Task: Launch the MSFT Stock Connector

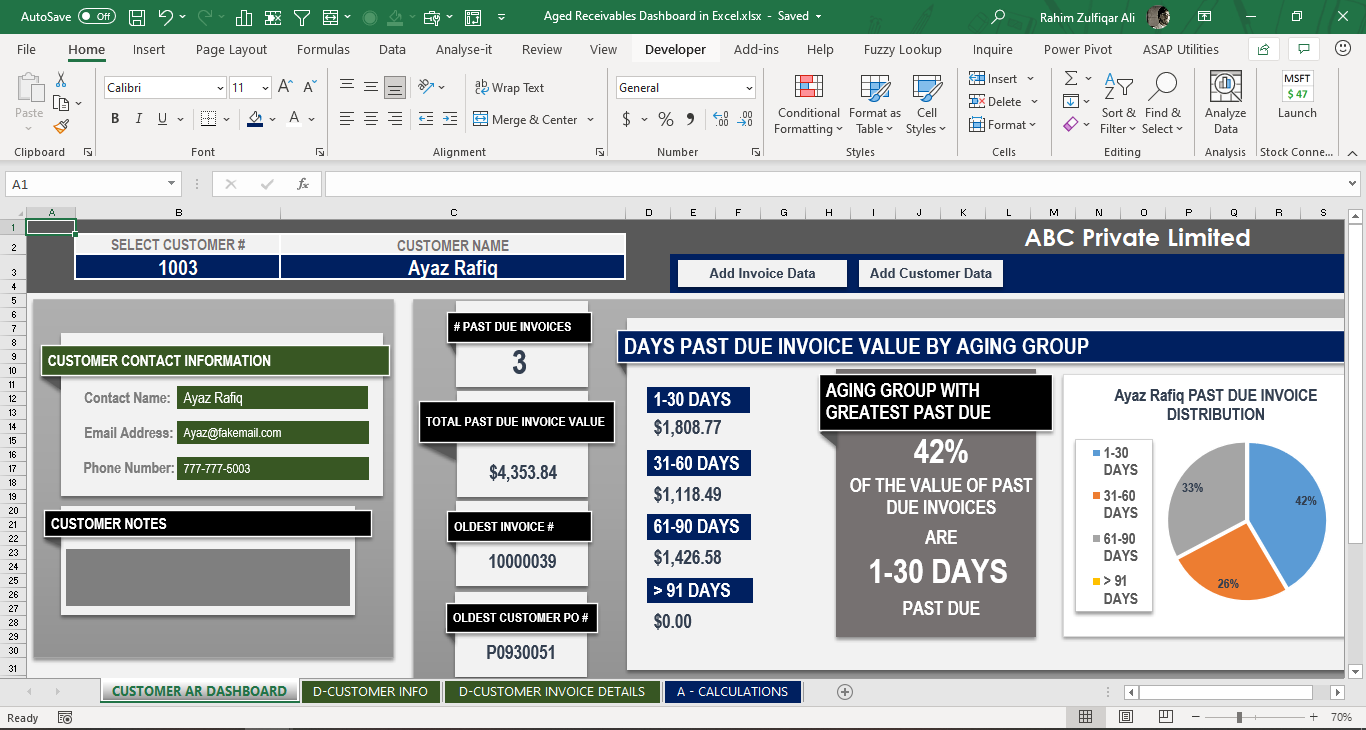Action: click(x=1297, y=95)
